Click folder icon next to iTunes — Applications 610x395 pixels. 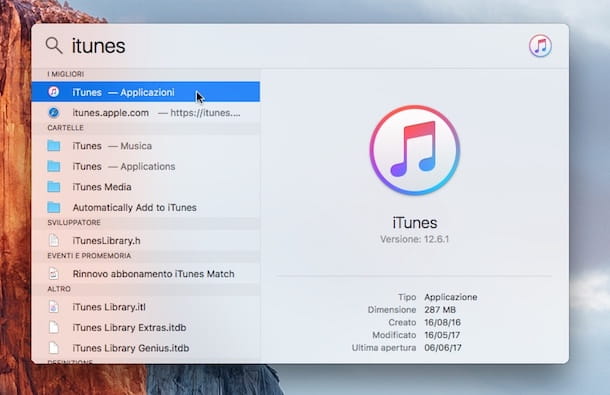pos(54,167)
